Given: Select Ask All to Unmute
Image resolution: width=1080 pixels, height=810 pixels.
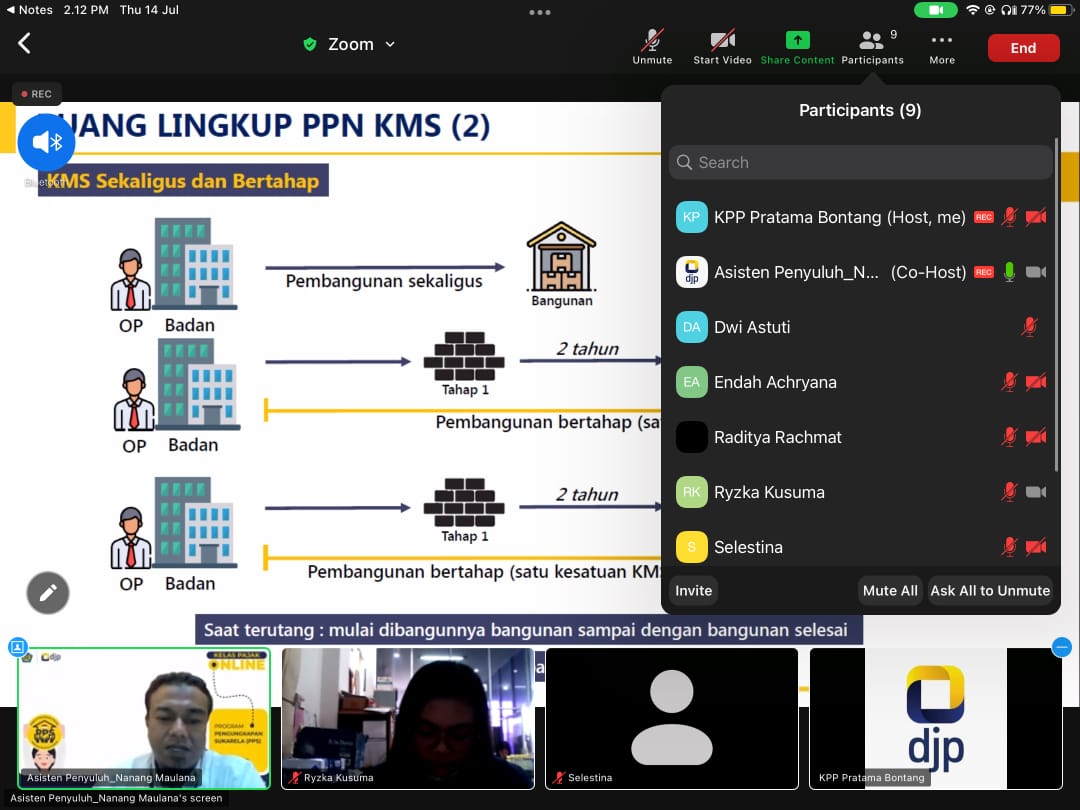Looking at the screenshot, I should (989, 590).
